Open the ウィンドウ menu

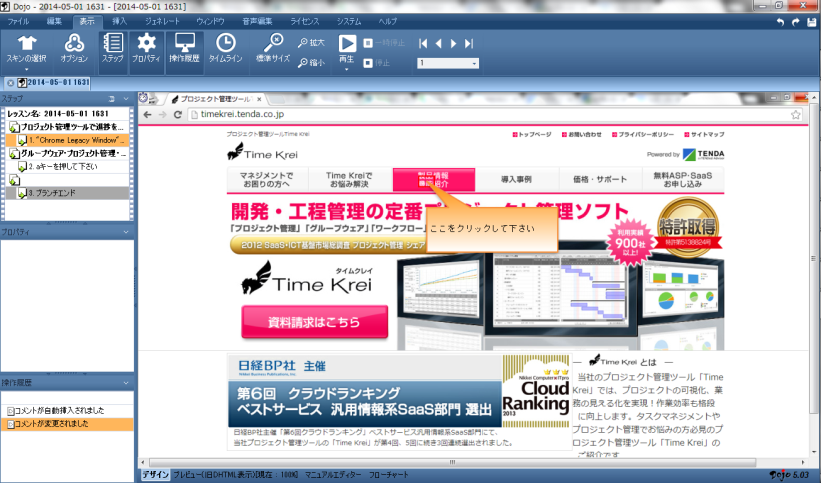210,21
